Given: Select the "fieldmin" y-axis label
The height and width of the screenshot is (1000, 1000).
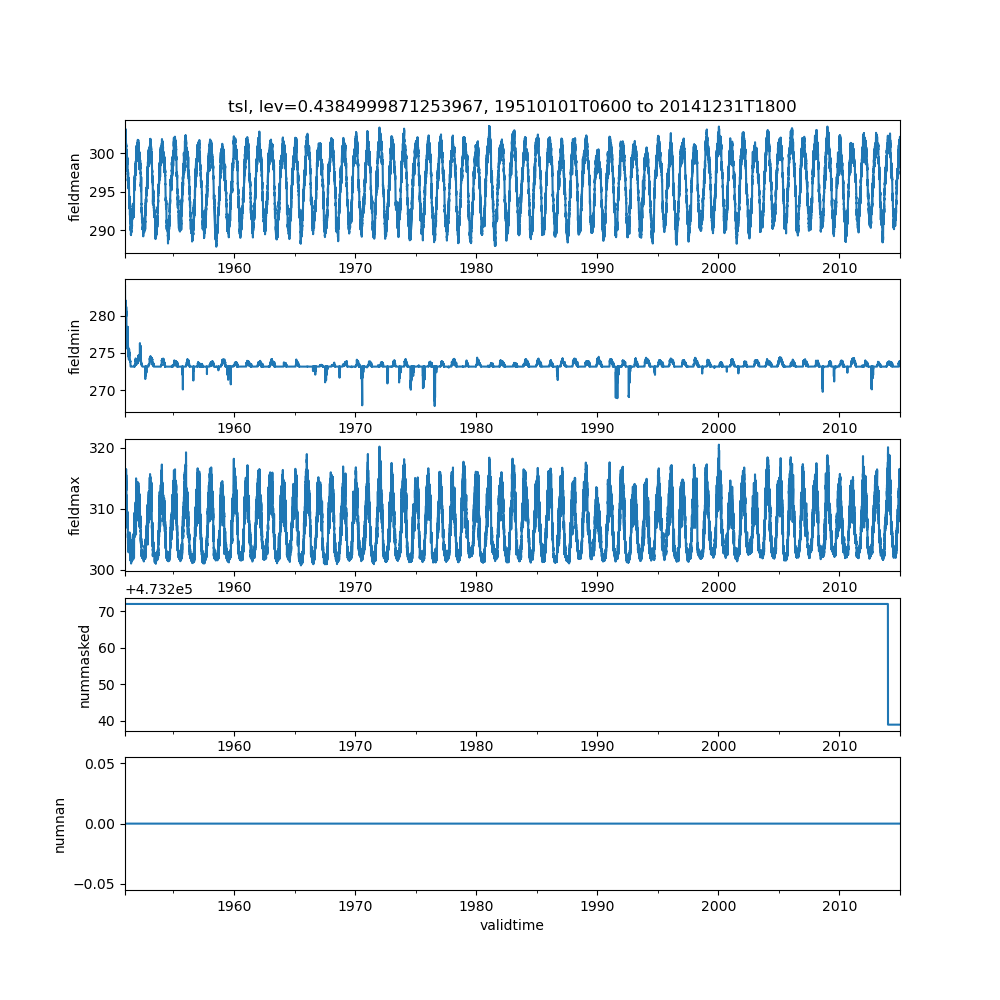Looking at the screenshot, I should pyautogui.click(x=75, y=346).
